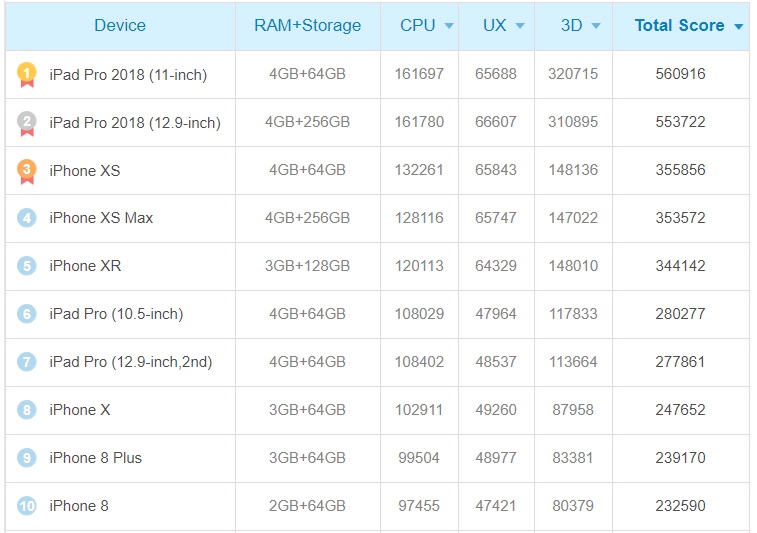
Task: Open iPad Pro 2018 (11-inch) entry
Action: pyautogui.click(x=127, y=74)
